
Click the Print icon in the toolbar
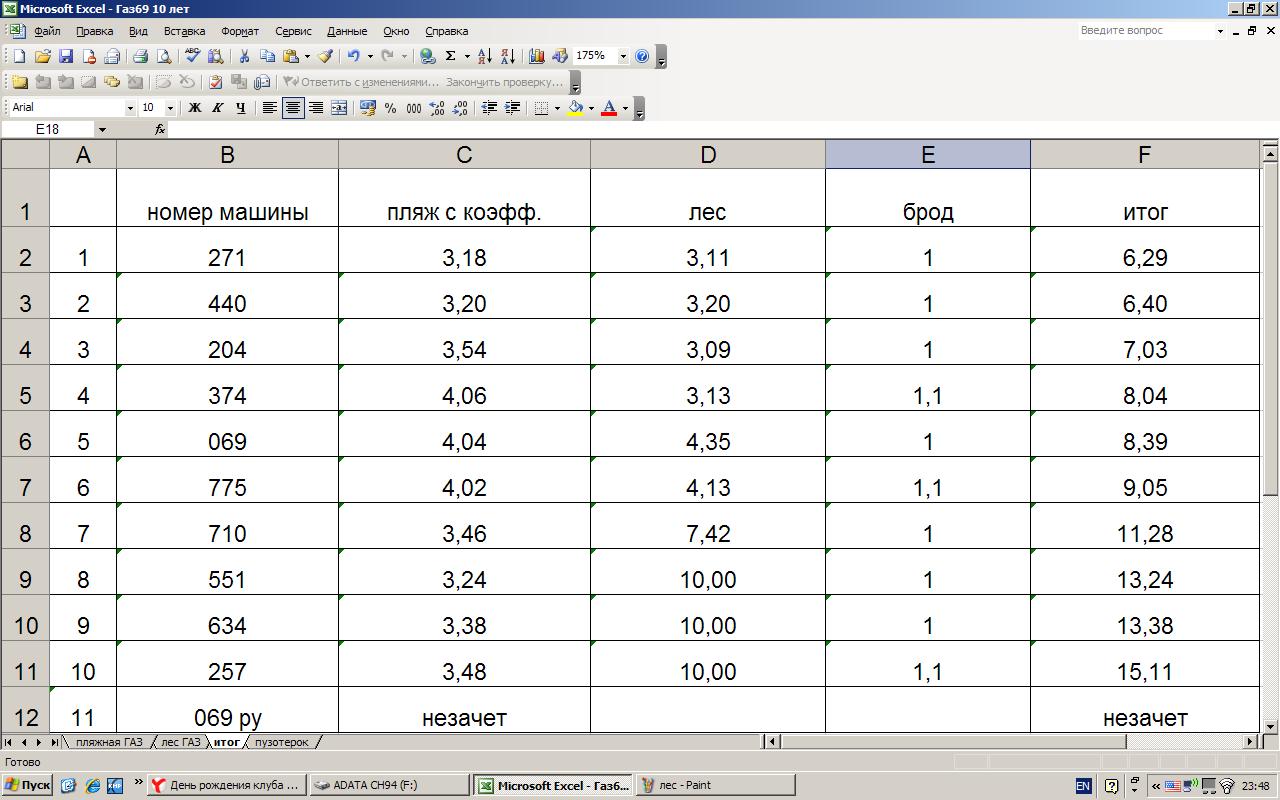141,57
